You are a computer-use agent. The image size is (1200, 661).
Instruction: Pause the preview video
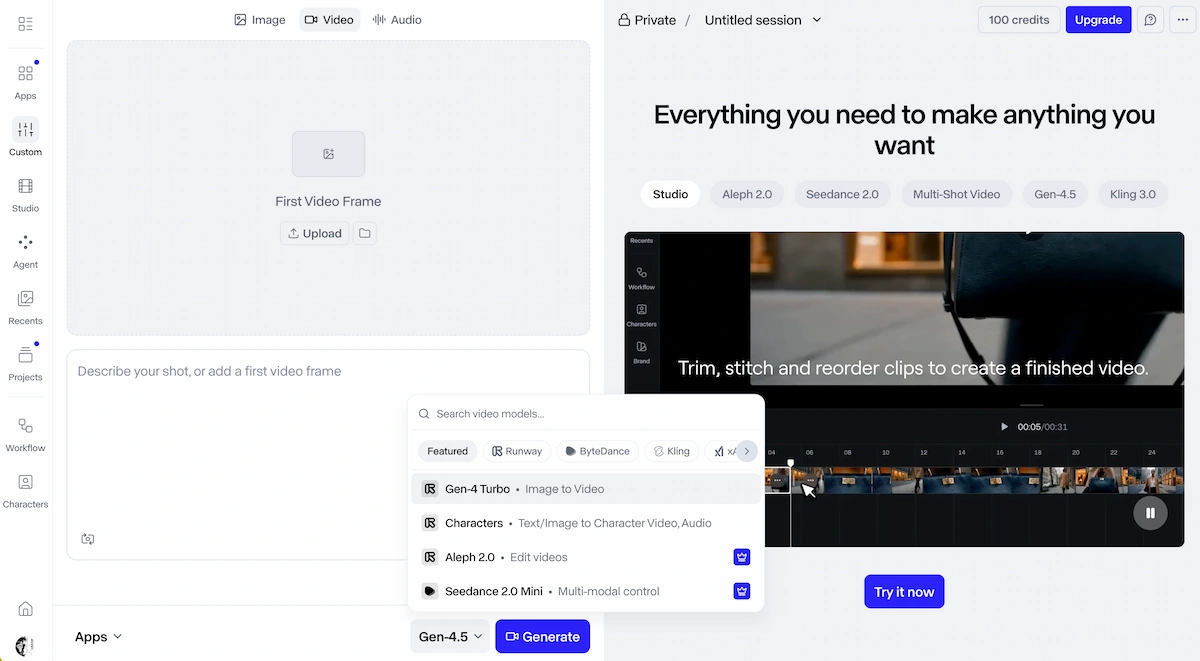(1150, 513)
